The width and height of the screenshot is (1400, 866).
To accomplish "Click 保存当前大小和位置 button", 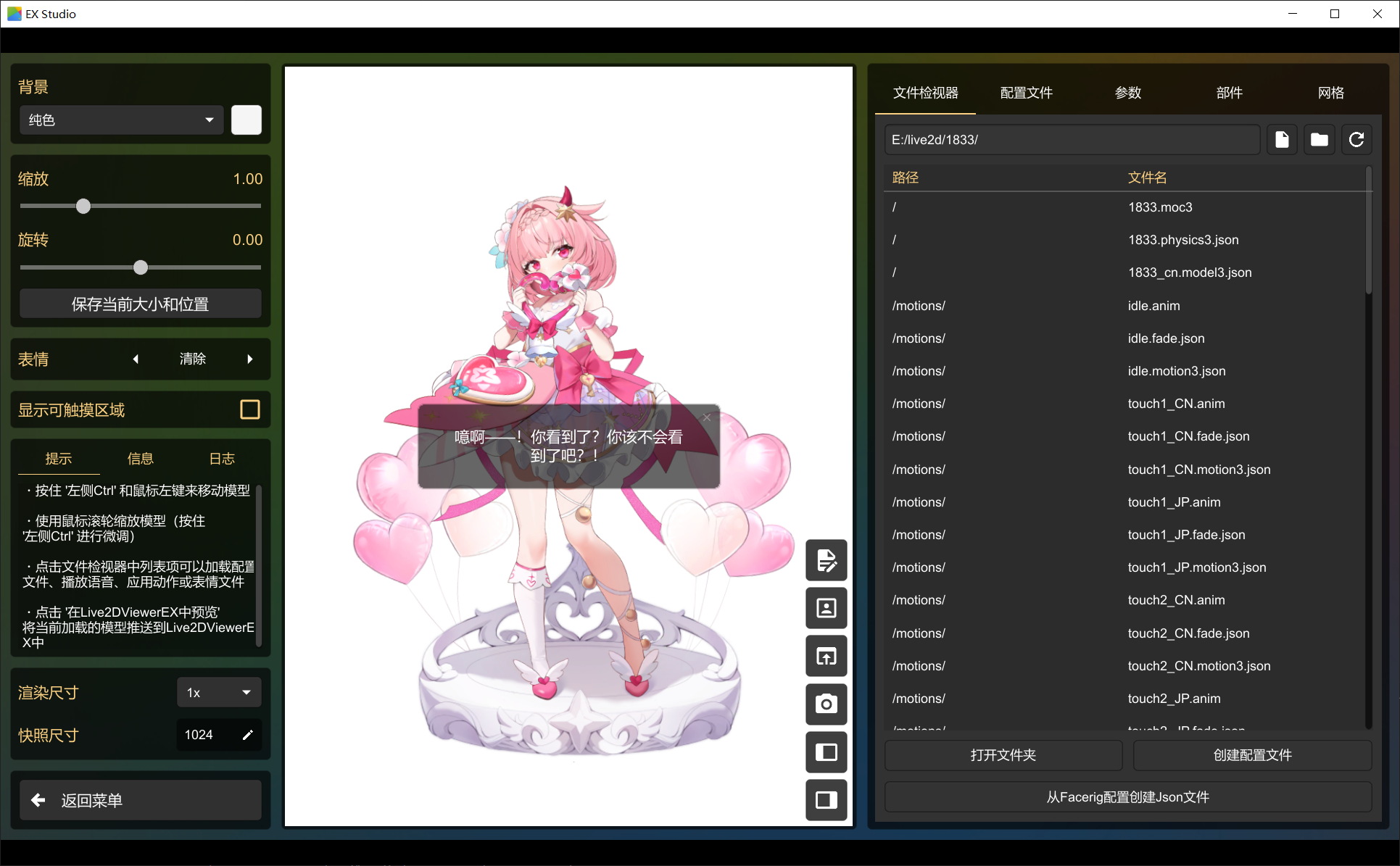I will (x=140, y=304).
